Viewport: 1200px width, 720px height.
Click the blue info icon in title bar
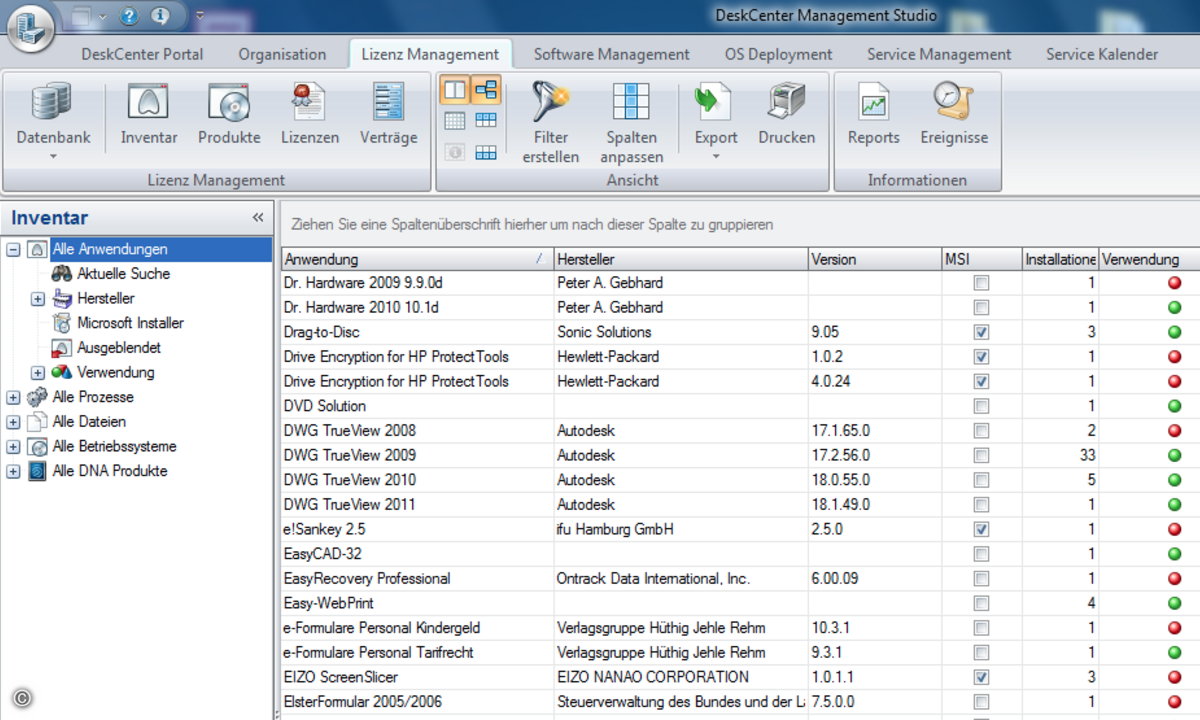160,16
